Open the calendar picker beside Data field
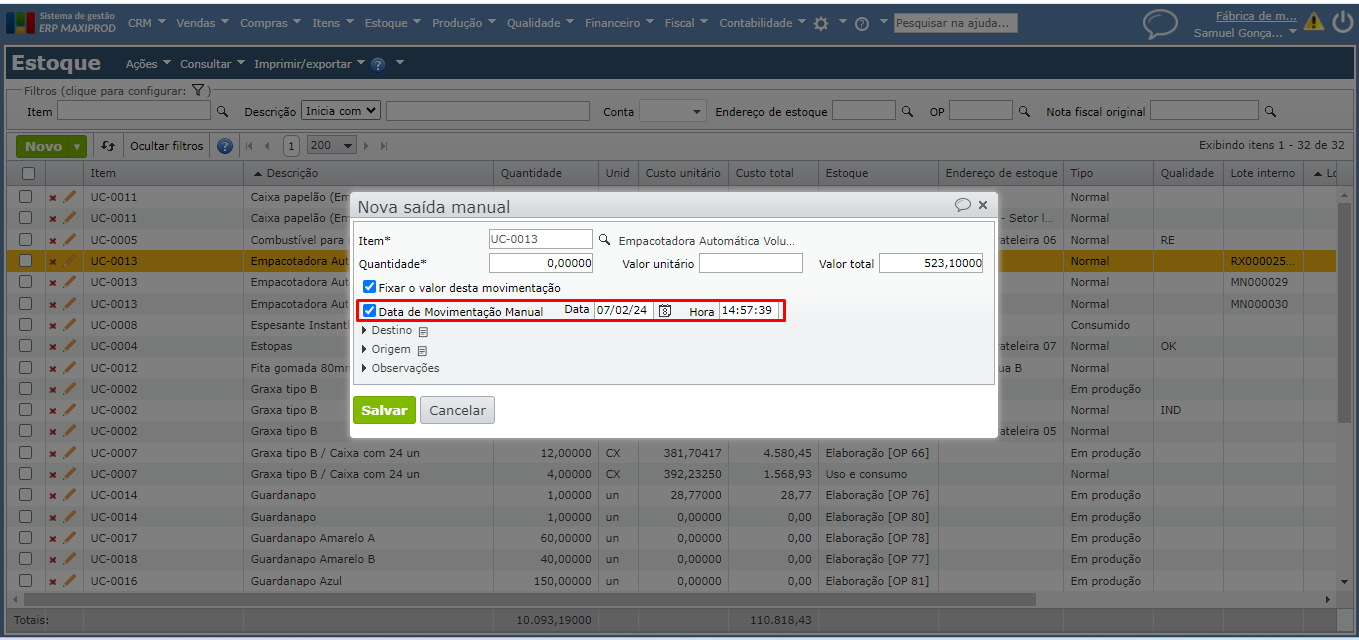The image size is (1359, 640). click(x=664, y=311)
